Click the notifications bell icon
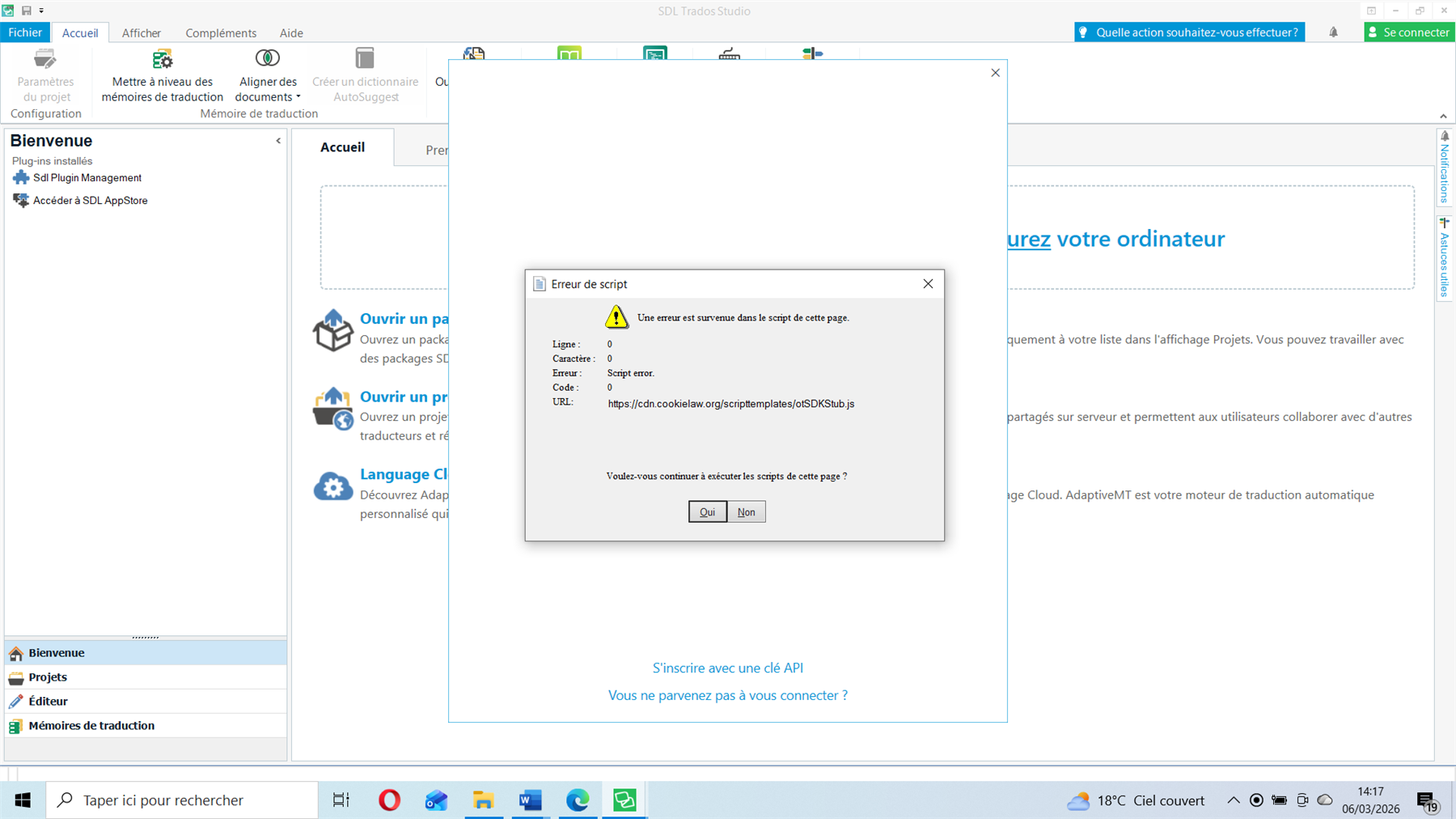Screen dimensions: 1456x819 tap(1333, 32)
